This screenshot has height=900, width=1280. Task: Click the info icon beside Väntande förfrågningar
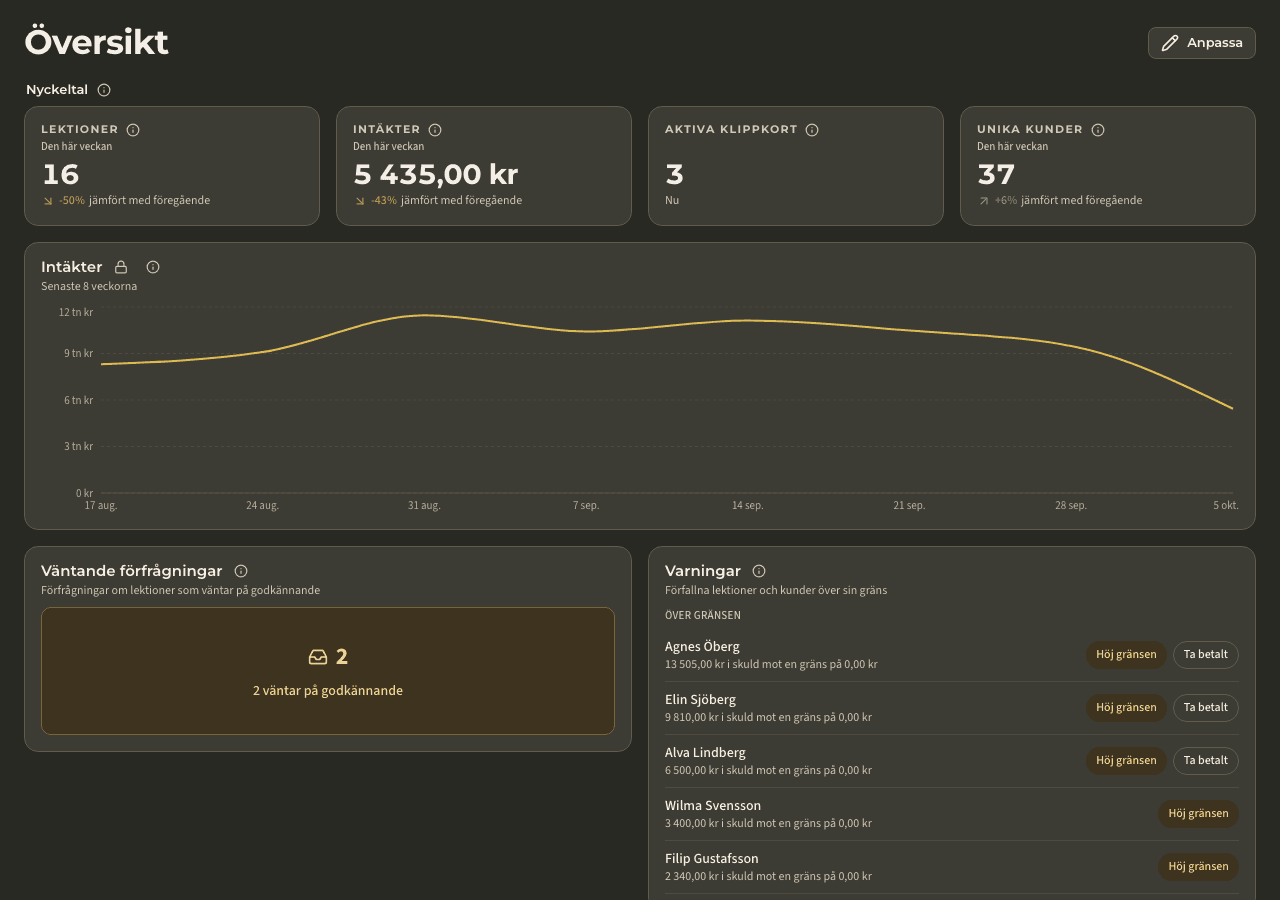pyautogui.click(x=241, y=571)
